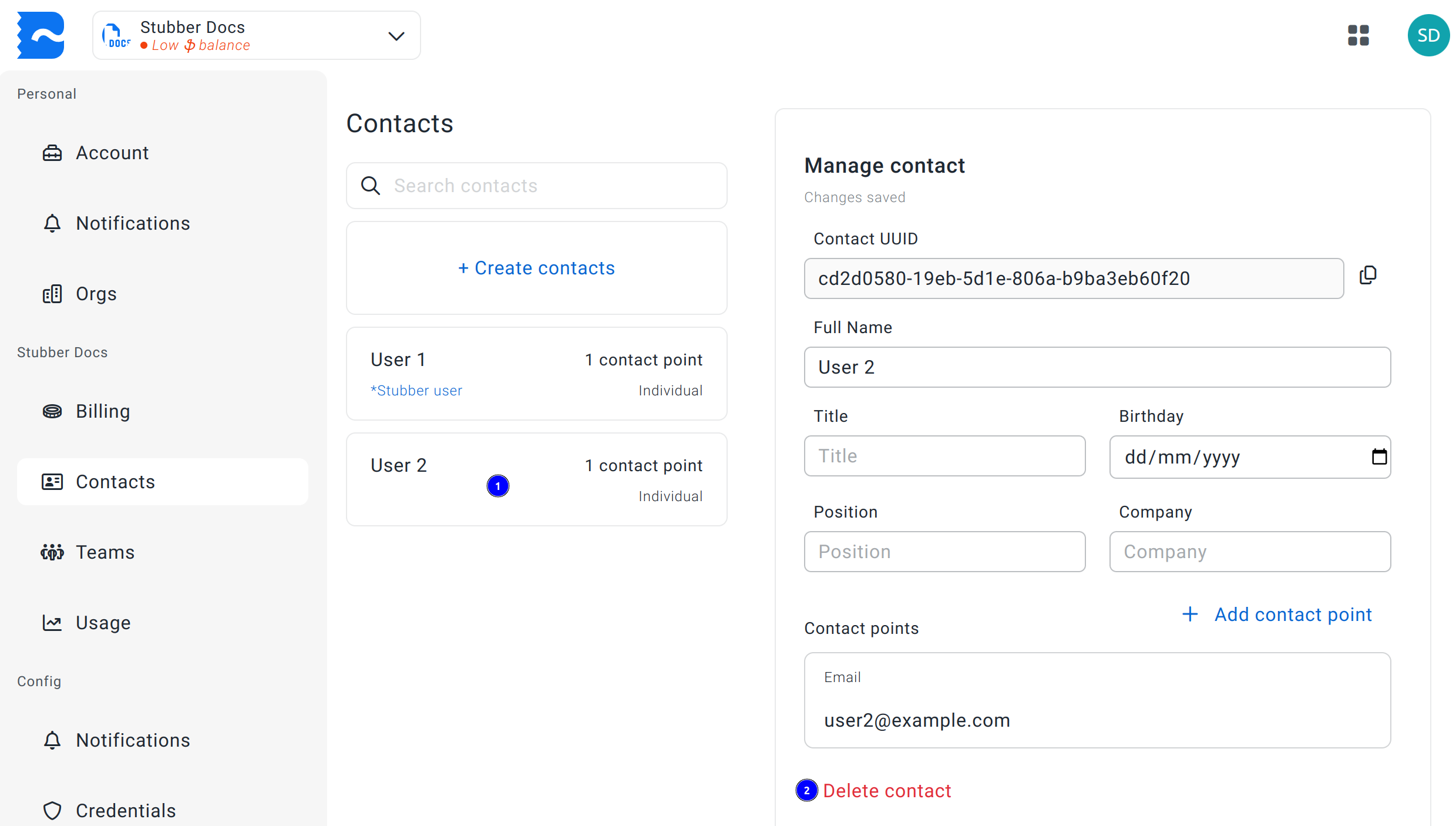This screenshot has height=826, width=1456.
Task: Click the Create contacts button
Action: 537,268
